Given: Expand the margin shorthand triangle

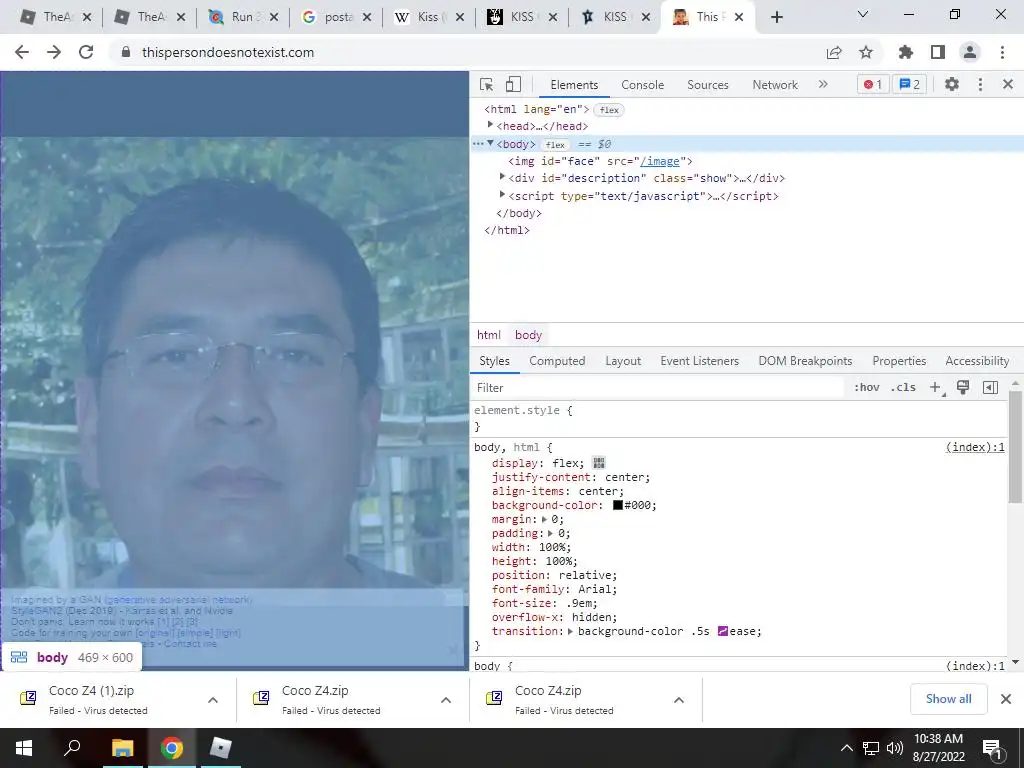Looking at the screenshot, I should (545, 519).
